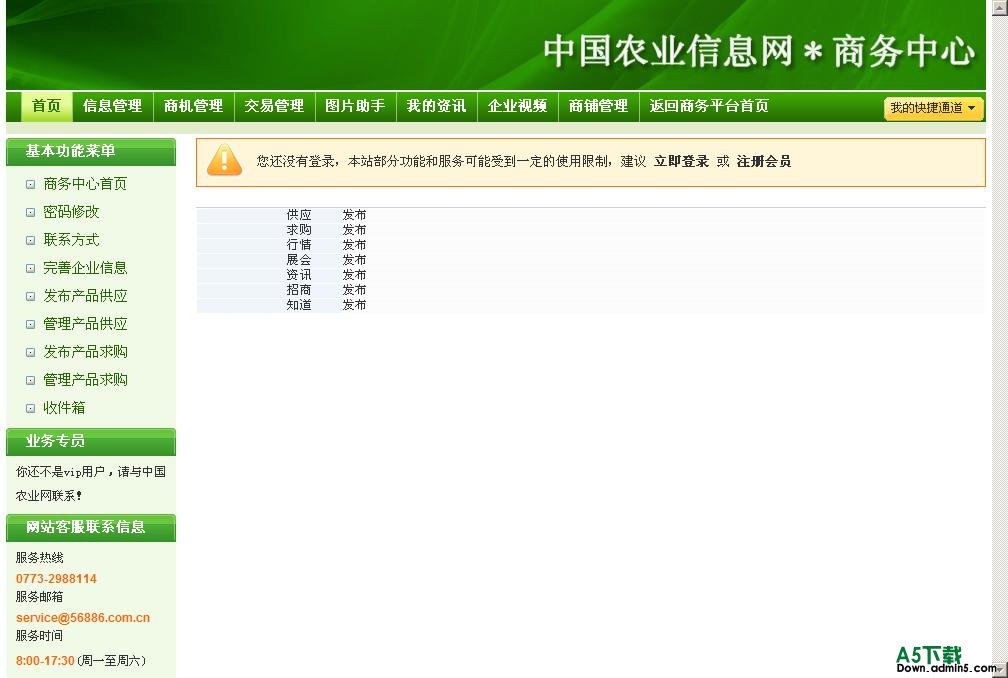Open 联系方式 in sidebar
This screenshot has height=678, width=1008.
click(x=71, y=240)
